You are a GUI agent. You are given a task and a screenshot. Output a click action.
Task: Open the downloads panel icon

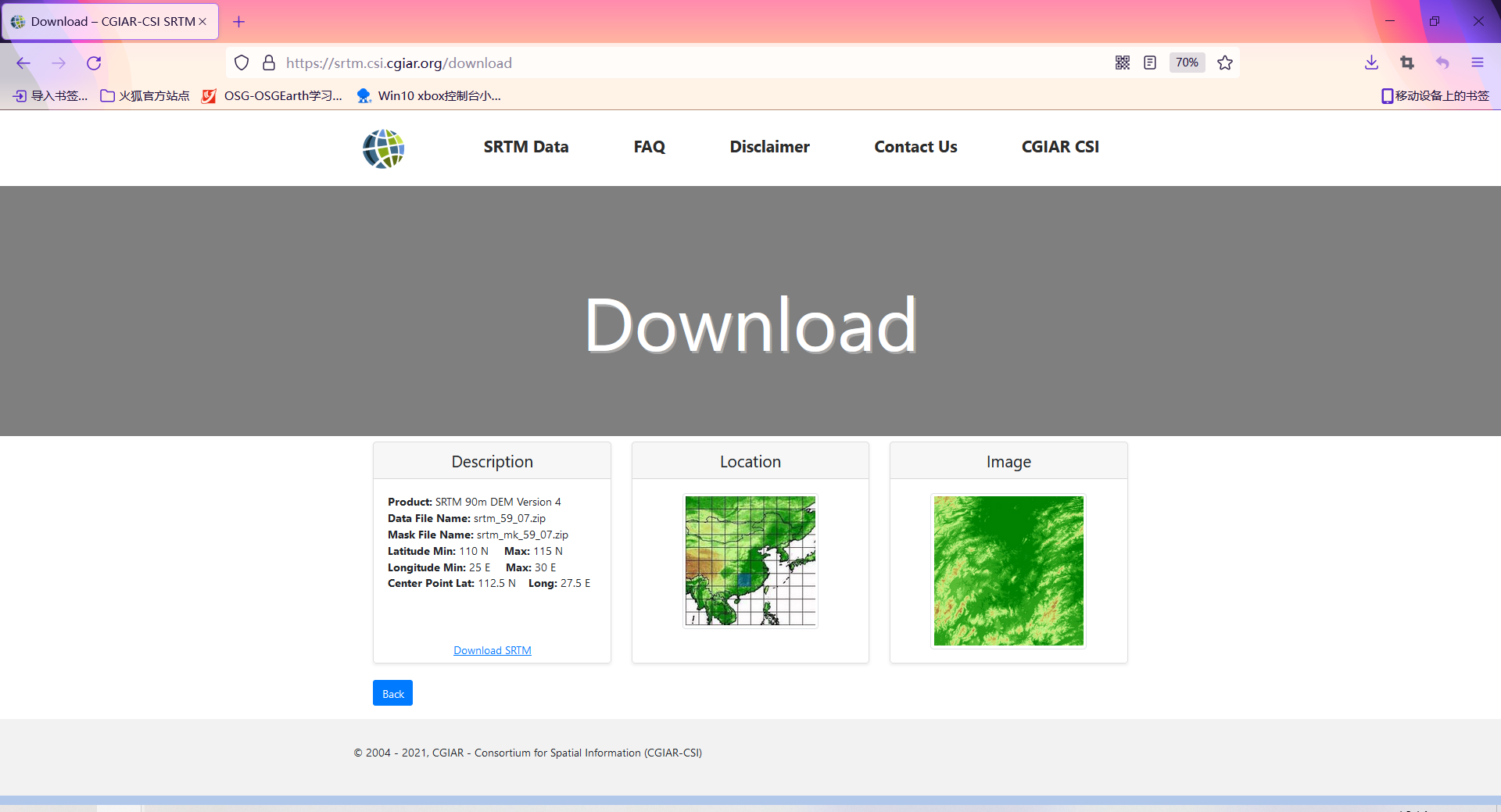pos(1371,63)
